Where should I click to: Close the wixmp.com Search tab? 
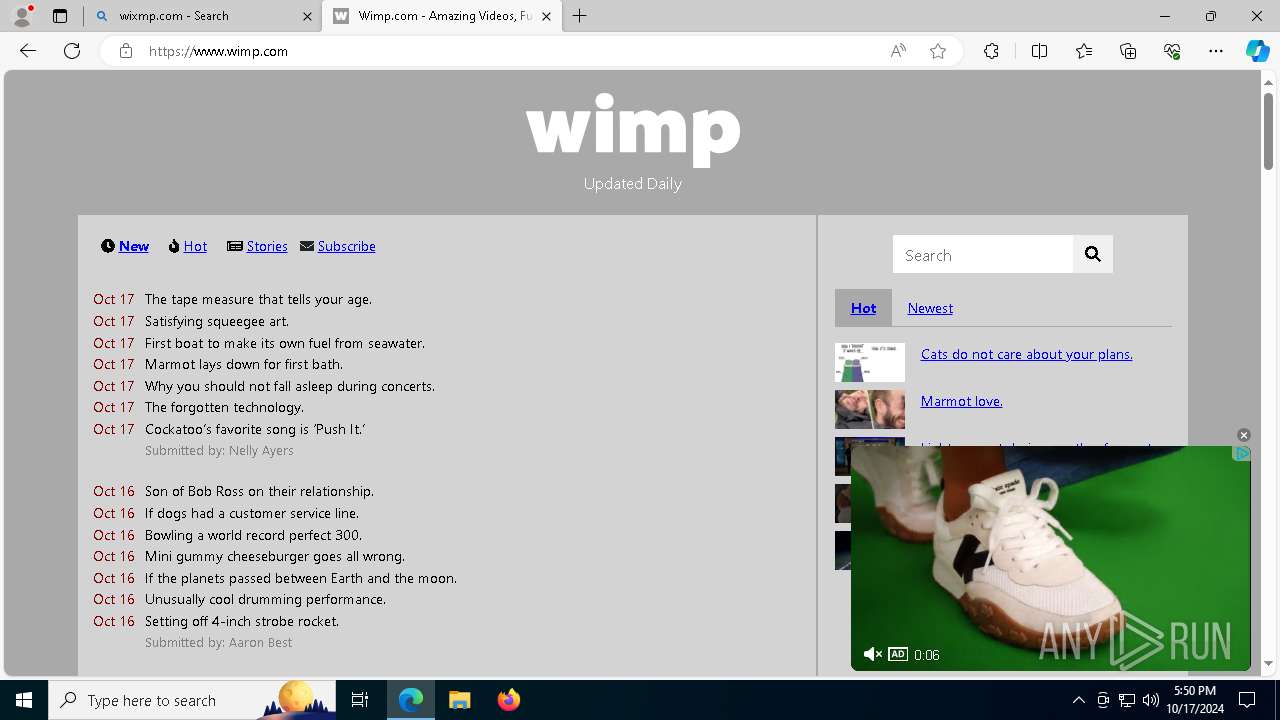click(307, 16)
